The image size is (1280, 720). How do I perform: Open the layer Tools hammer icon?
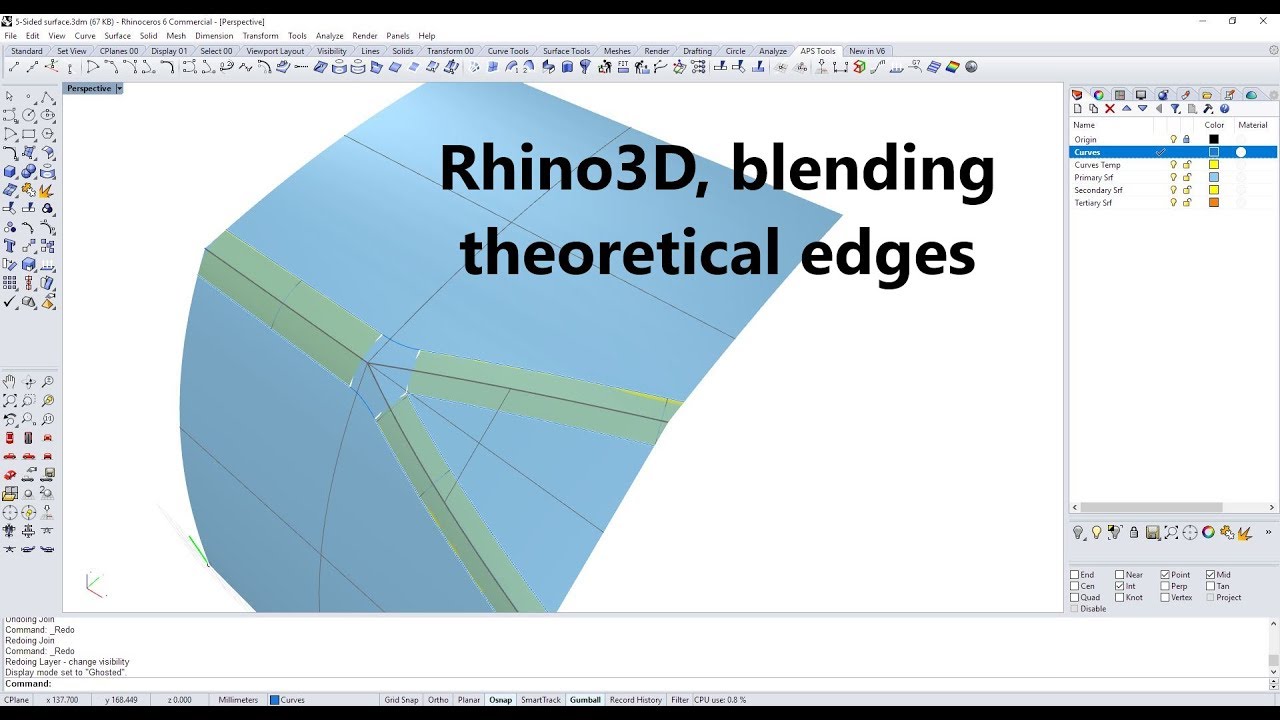pyautogui.click(x=1208, y=108)
